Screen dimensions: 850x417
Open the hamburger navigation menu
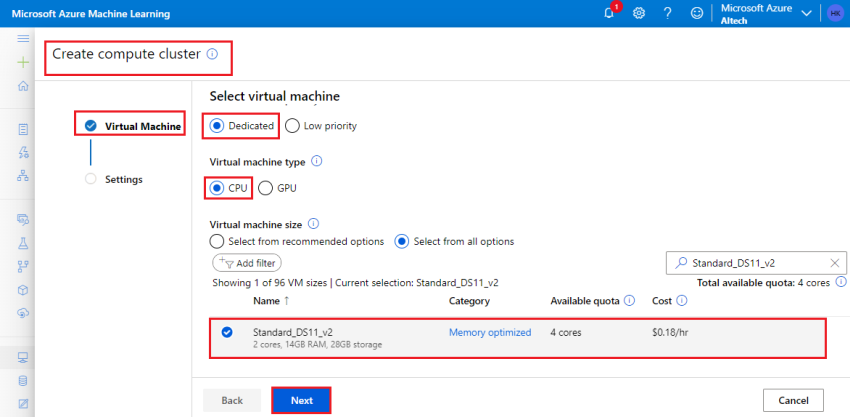23,39
